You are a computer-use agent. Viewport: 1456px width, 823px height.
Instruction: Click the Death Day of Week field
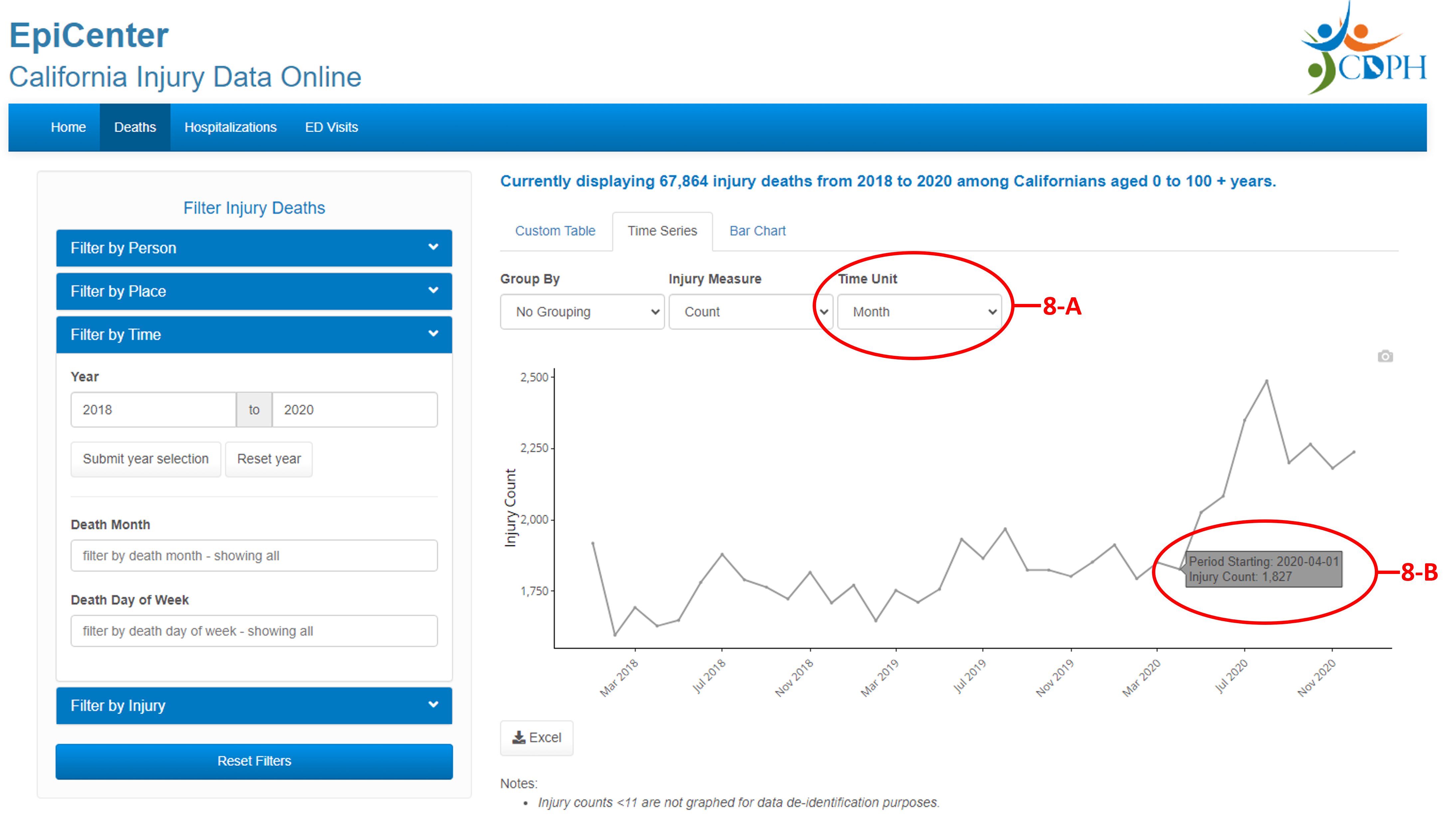tap(254, 631)
